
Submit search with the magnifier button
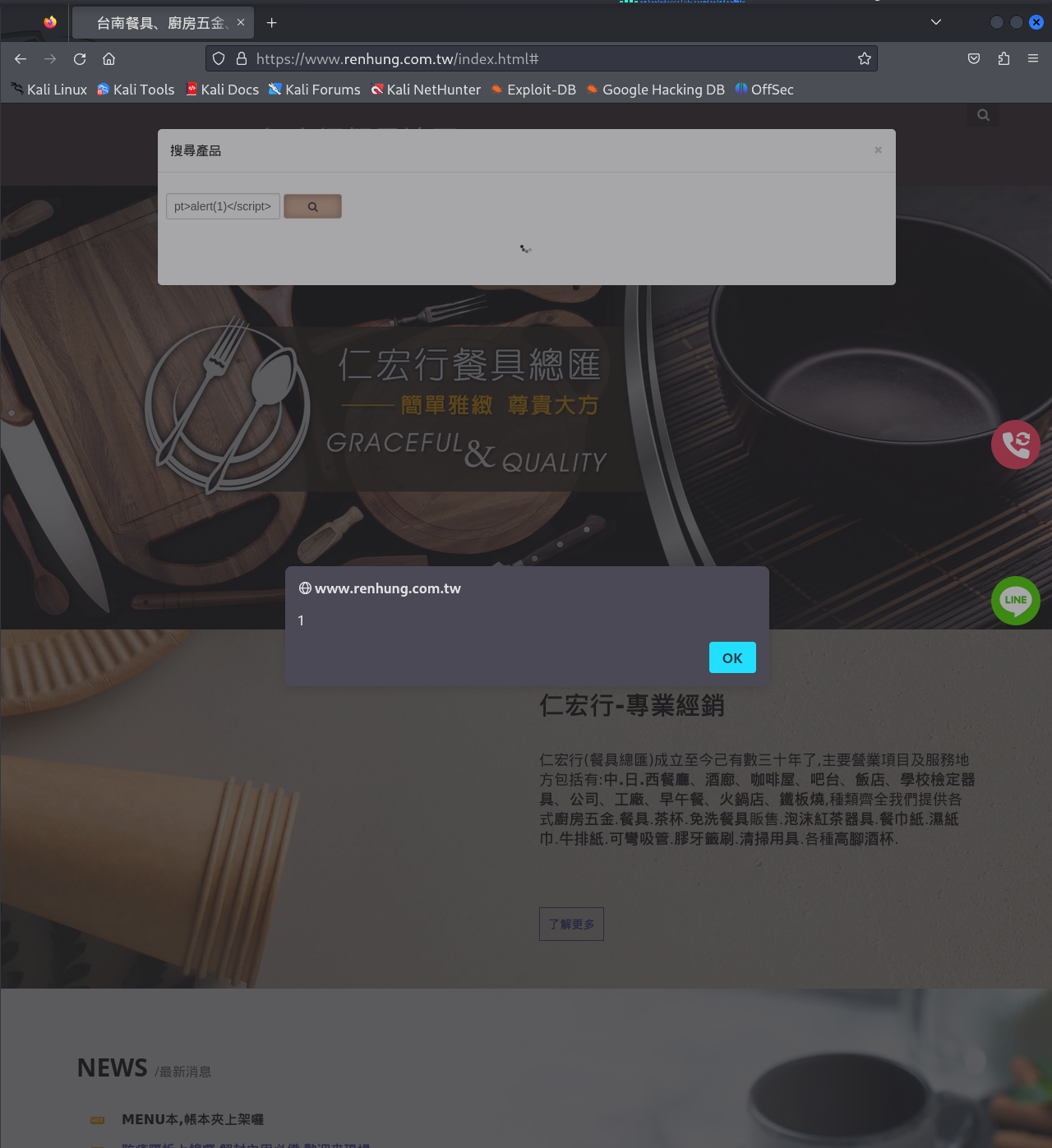pos(312,206)
